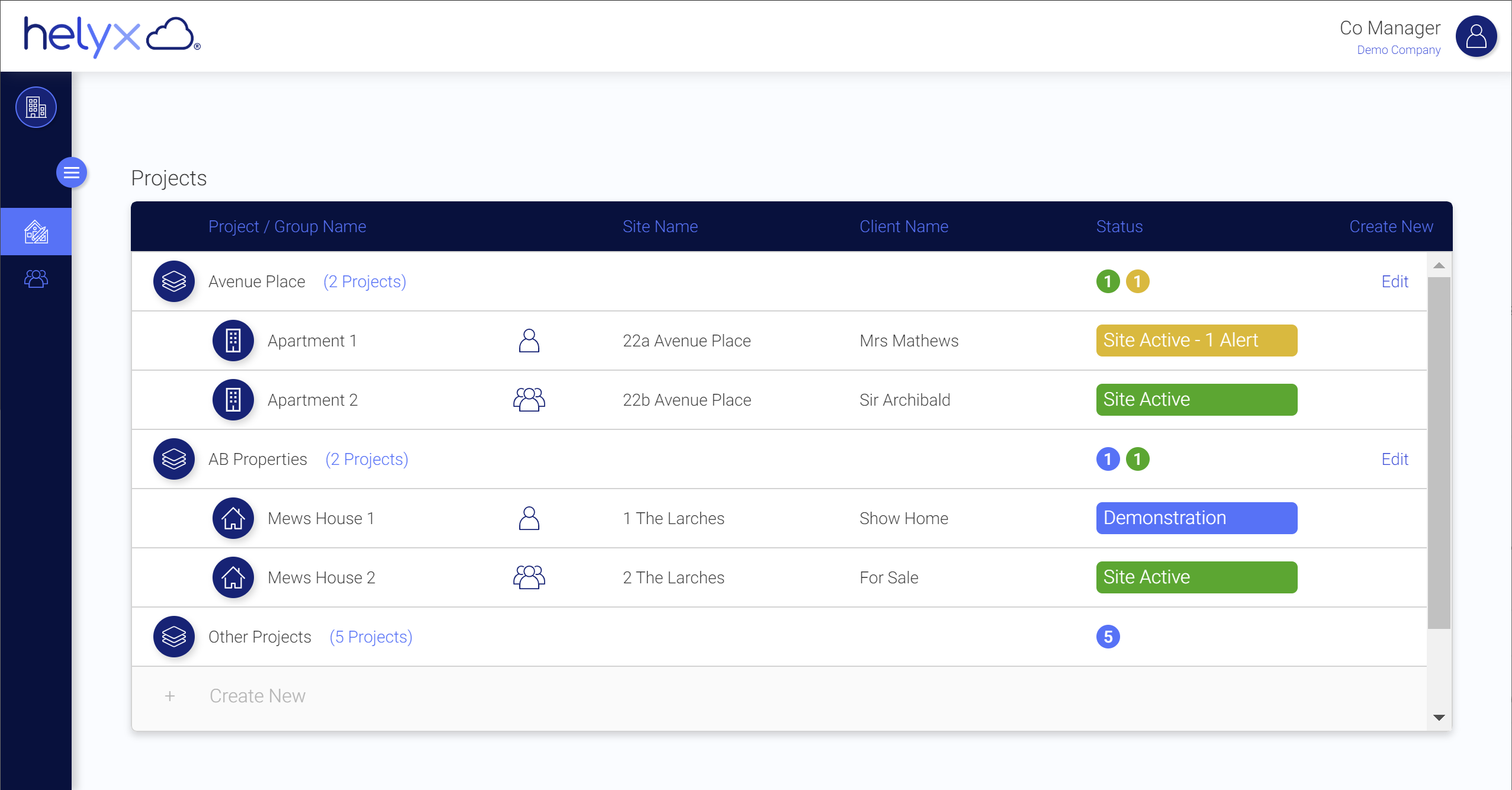Viewport: 1512px width, 790px height.
Task: Click the projects table scrollbar thumb
Action: coord(1439,452)
